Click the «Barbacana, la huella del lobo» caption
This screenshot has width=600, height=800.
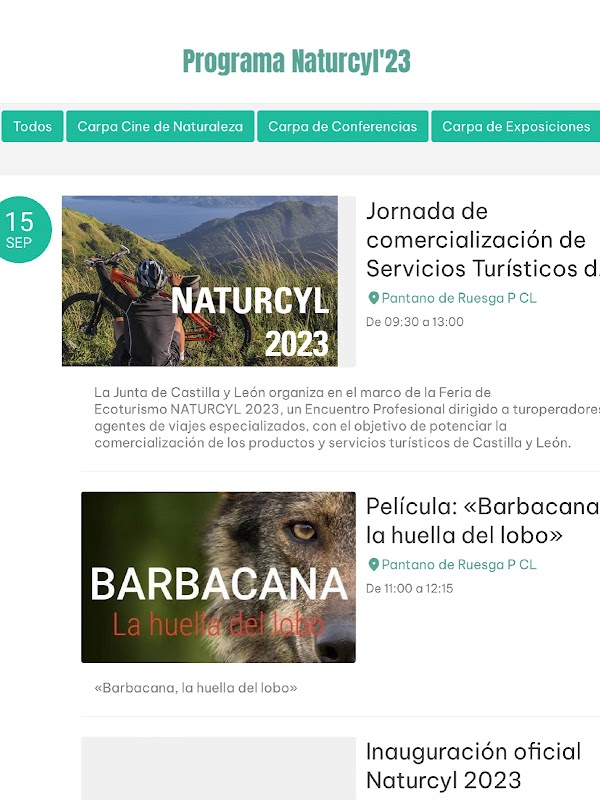[196, 688]
